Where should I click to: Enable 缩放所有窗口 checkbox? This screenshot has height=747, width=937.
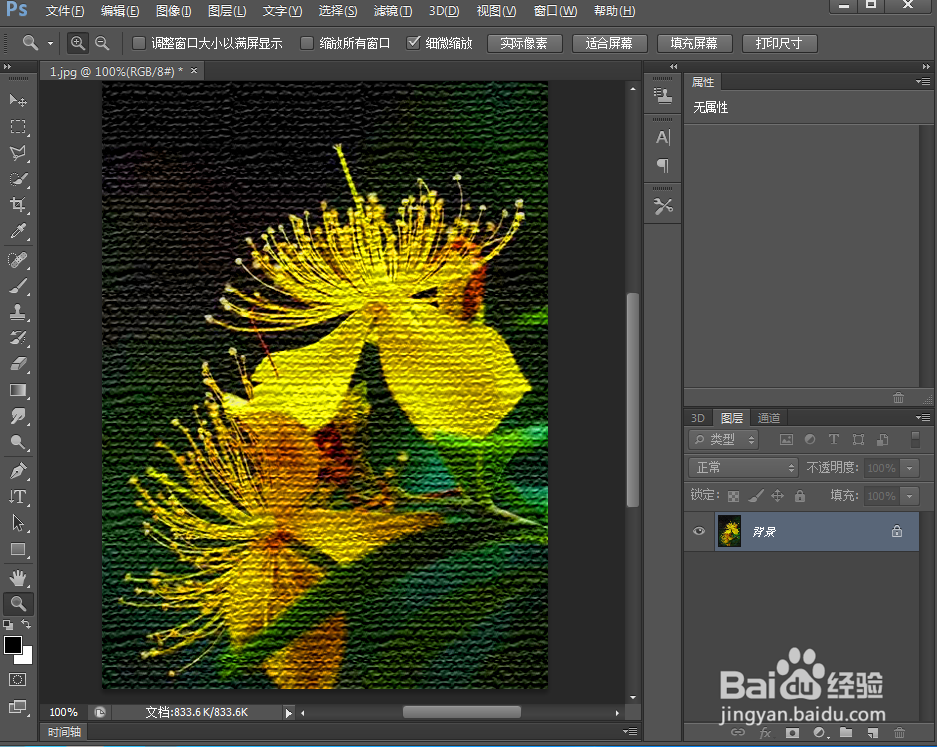[307, 43]
